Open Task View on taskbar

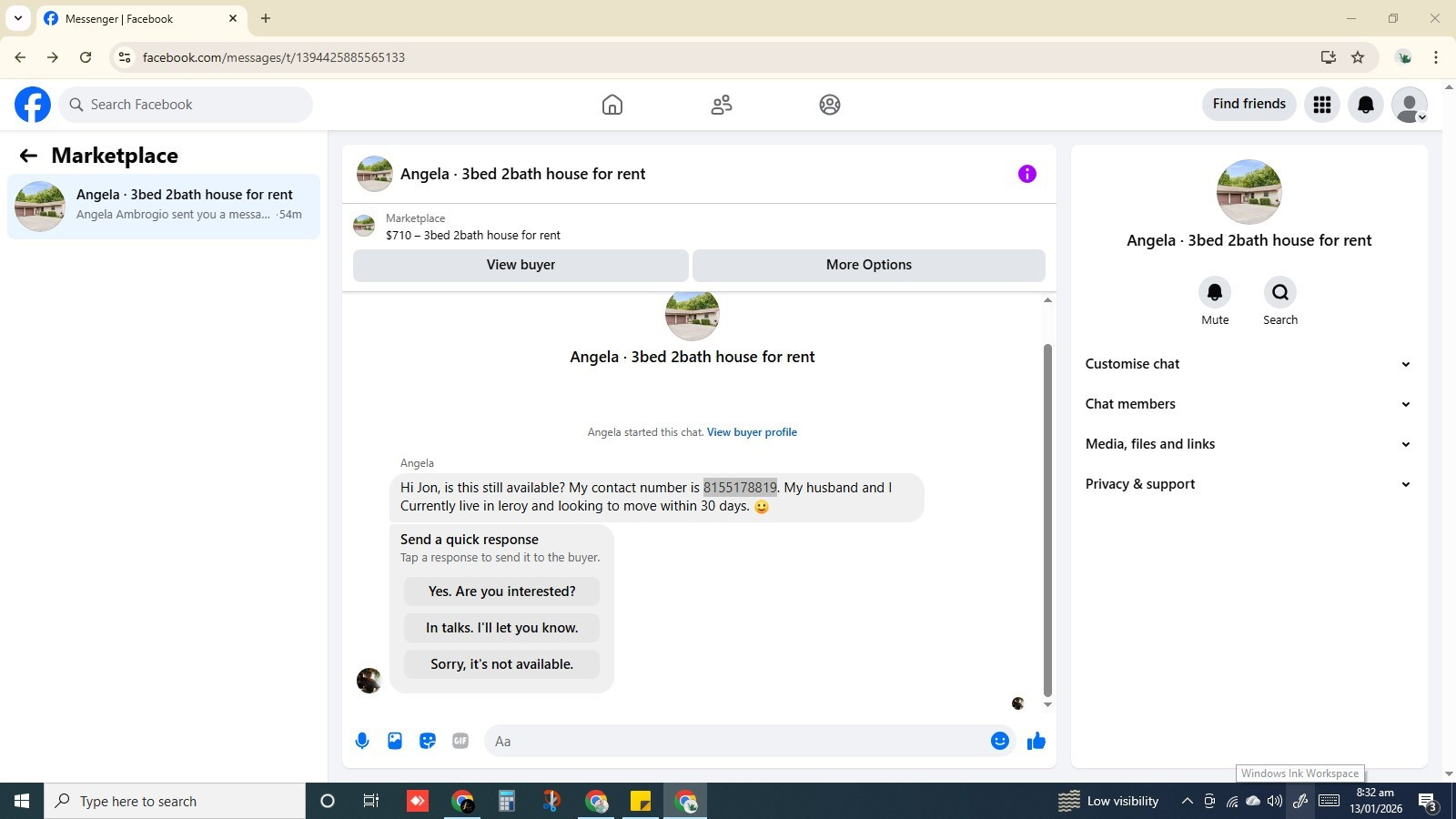tap(371, 801)
